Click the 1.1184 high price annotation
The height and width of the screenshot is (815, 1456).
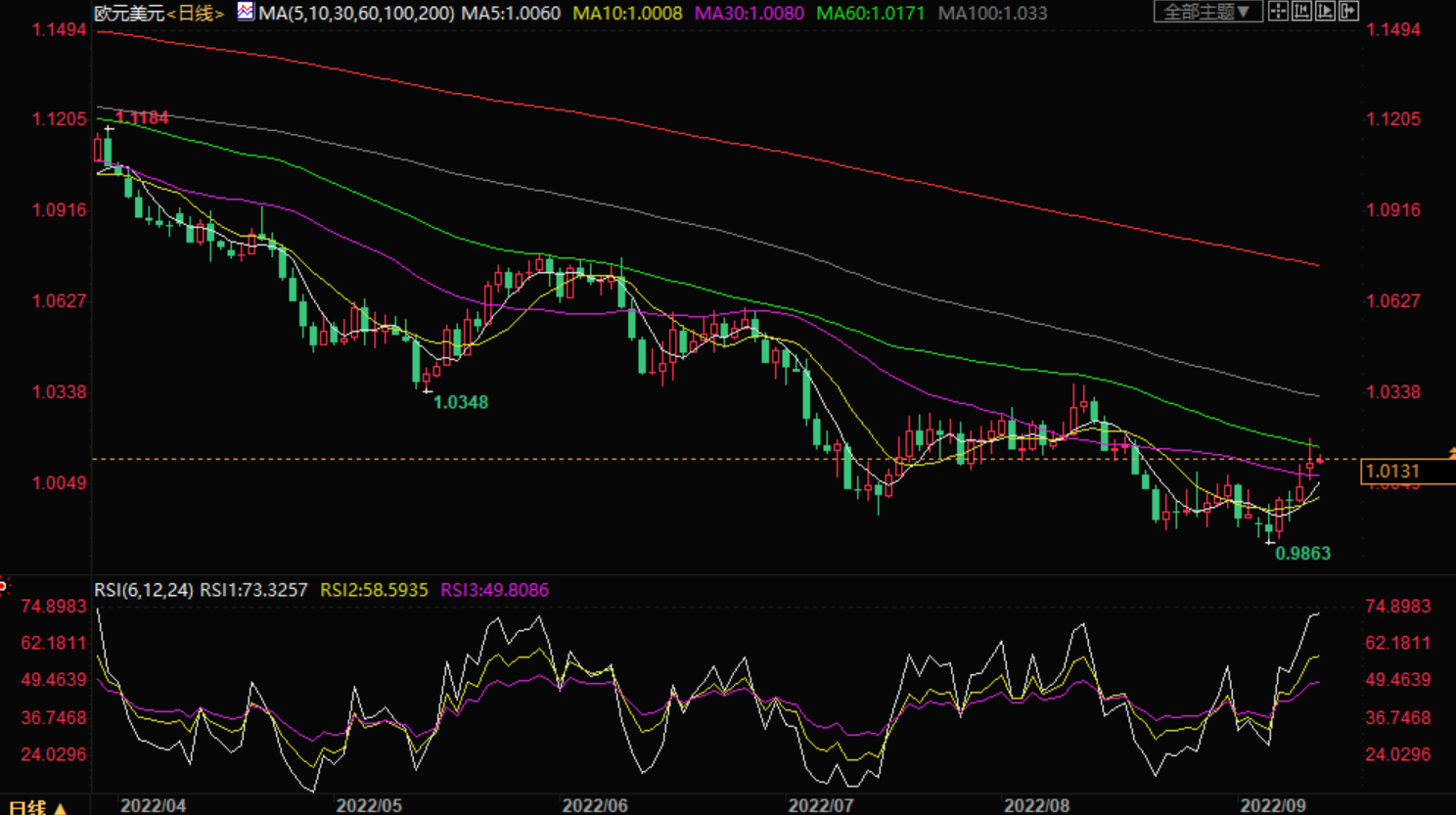click(x=142, y=117)
